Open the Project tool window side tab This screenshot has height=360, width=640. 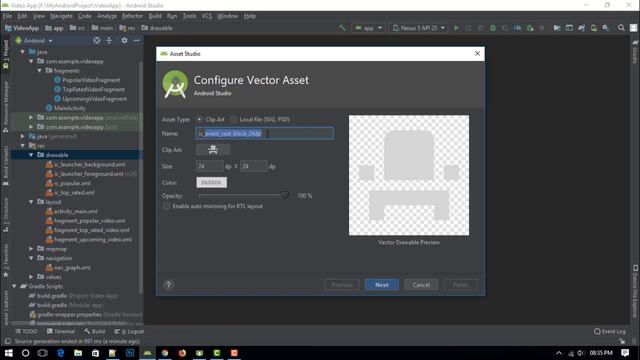tap(5, 55)
